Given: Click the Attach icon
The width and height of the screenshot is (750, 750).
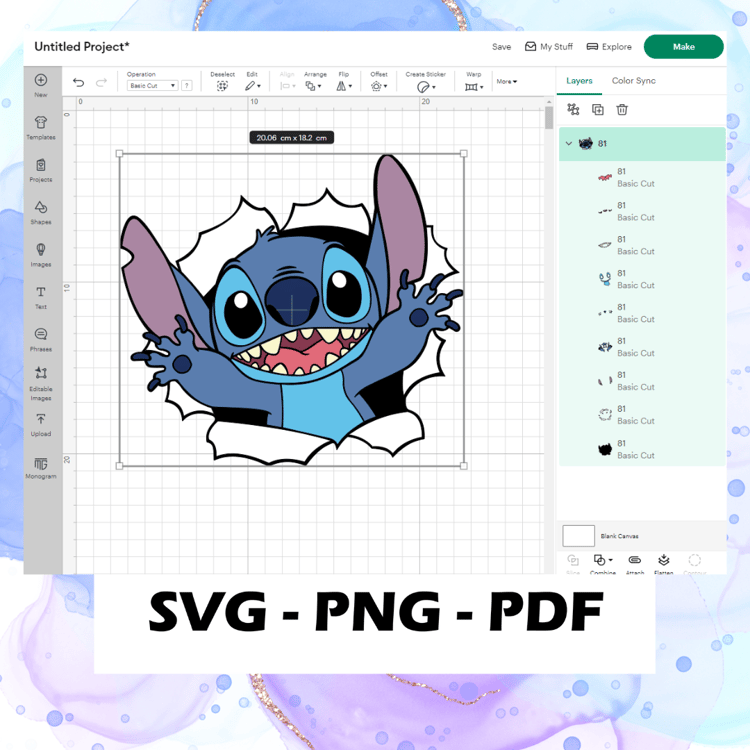Looking at the screenshot, I should point(635,560).
